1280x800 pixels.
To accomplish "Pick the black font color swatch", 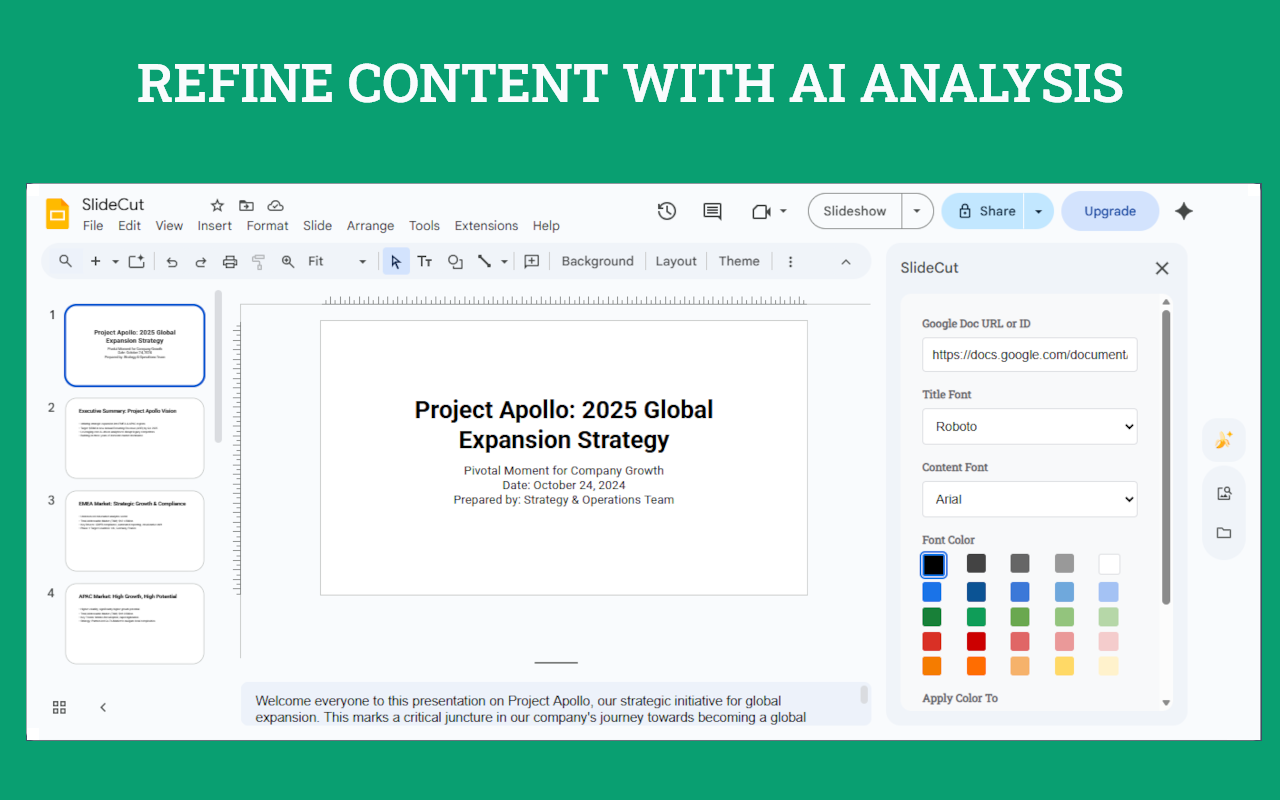I will pos(933,565).
